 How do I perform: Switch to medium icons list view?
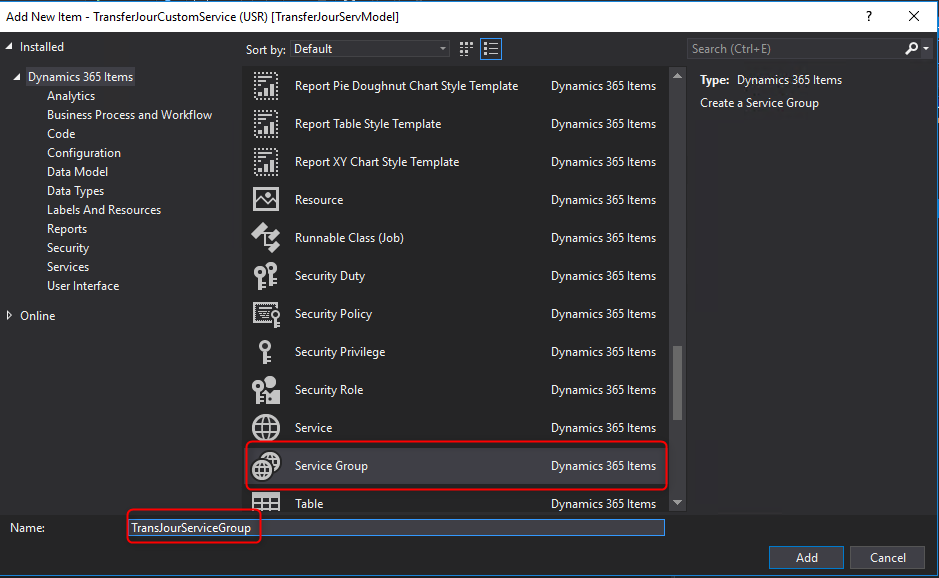490,49
